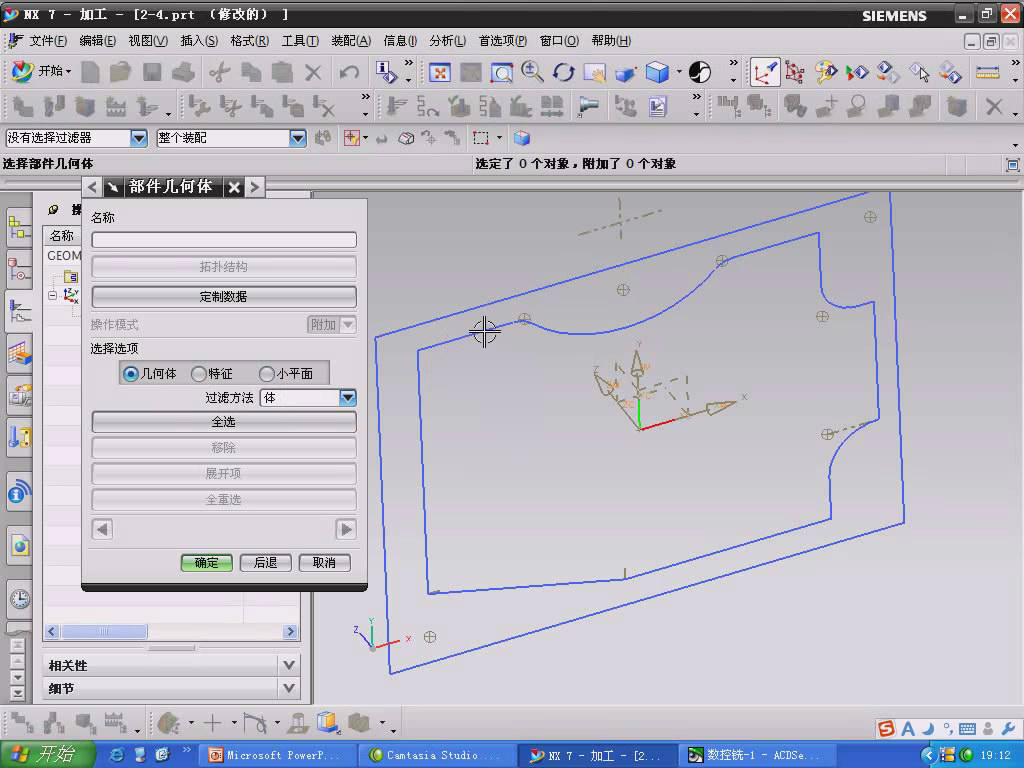This screenshot has width=1024, height=768.
Task: Click the Print icon
Action: pos(184,72)
